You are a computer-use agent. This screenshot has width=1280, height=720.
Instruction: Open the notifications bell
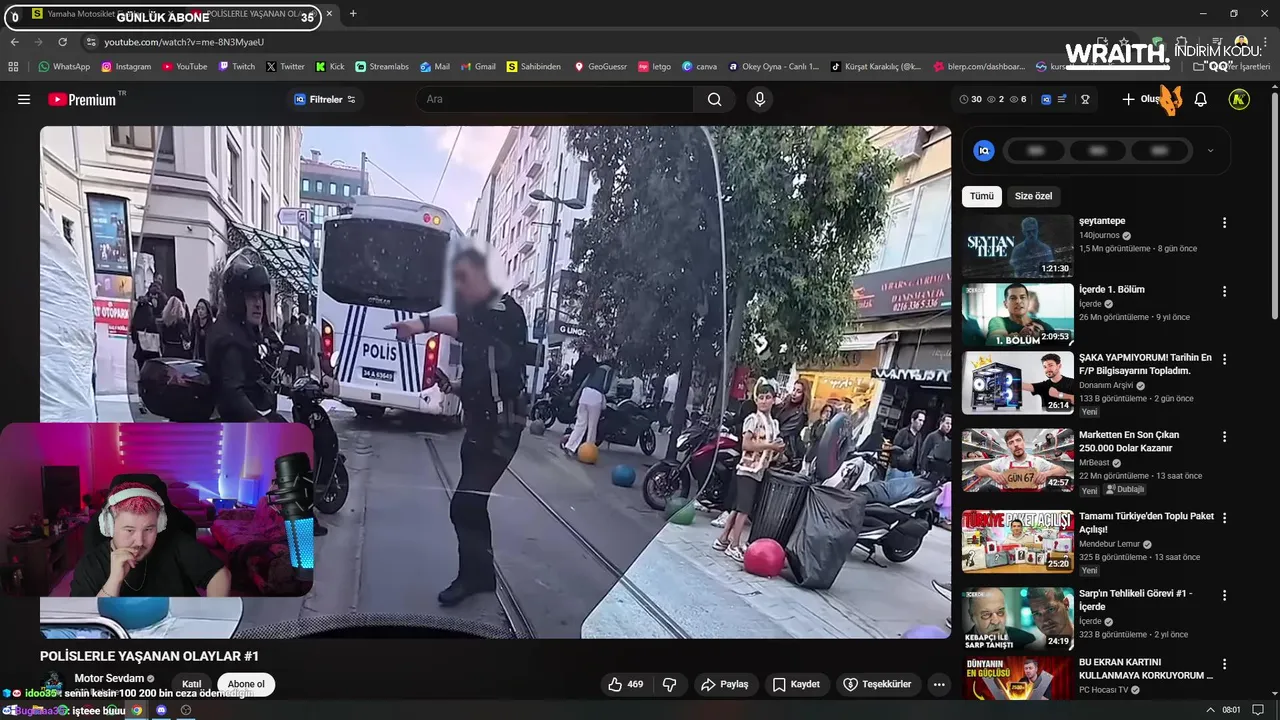tap(1201, 99)
